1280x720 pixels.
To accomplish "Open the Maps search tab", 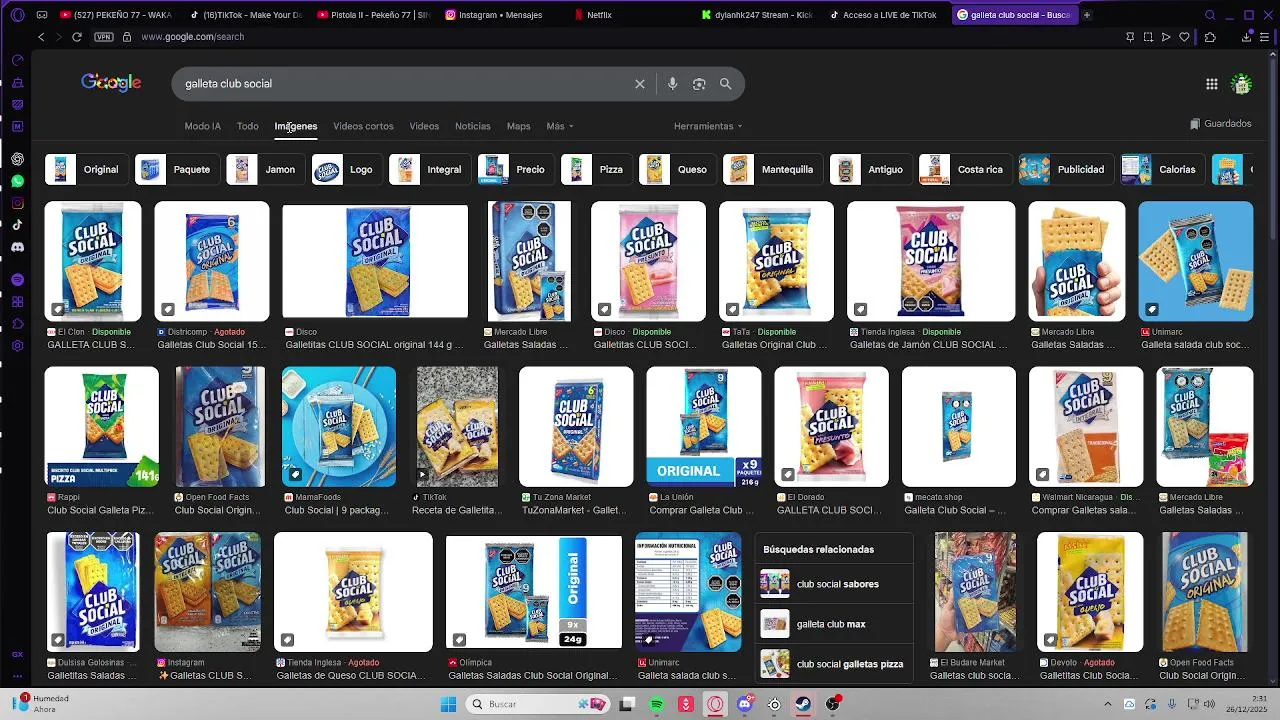I will 518,126.
